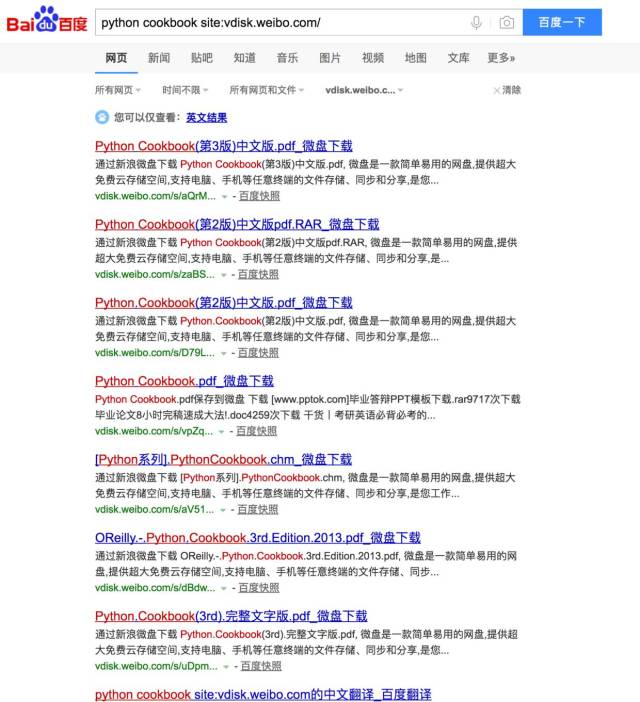This screenshot has height=702, width=640.
Task: Open 百度快照 for the aQrM result
Action: pyautogui.click(x=259, y=196)
